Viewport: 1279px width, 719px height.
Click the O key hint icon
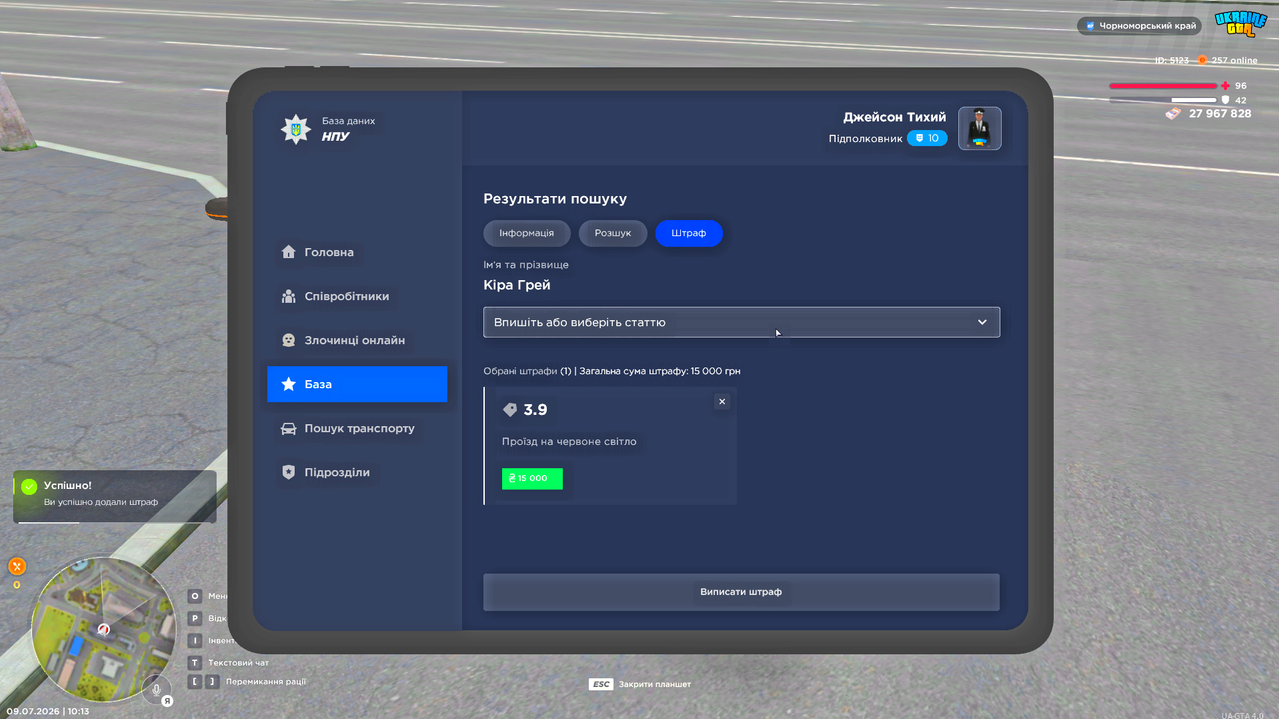tap(195, 596)
